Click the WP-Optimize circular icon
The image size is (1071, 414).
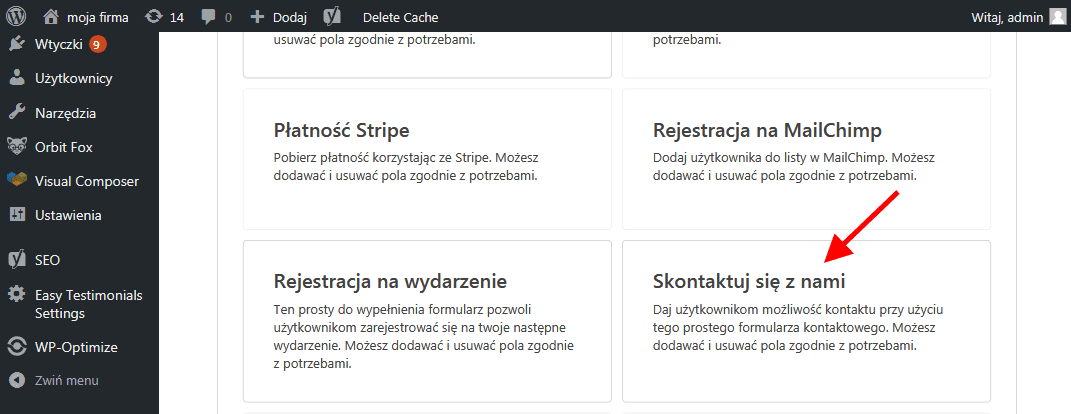click(16, 347)
